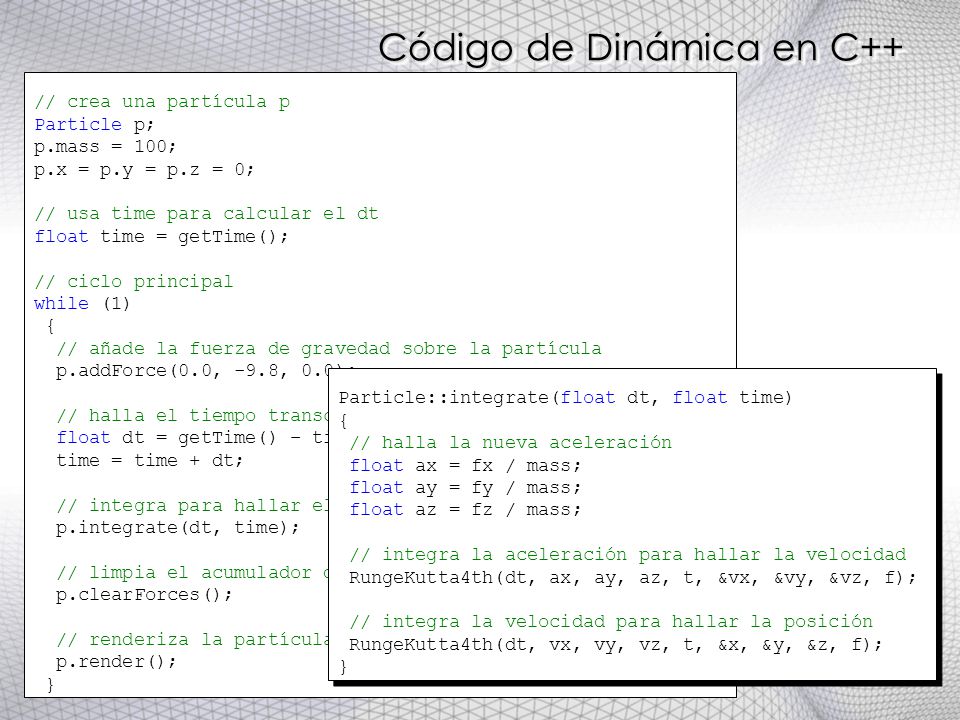The width and height of the screenshot is (960, 720).
Task: Click the line "time = time + dt;"
Action: (150, 460)
